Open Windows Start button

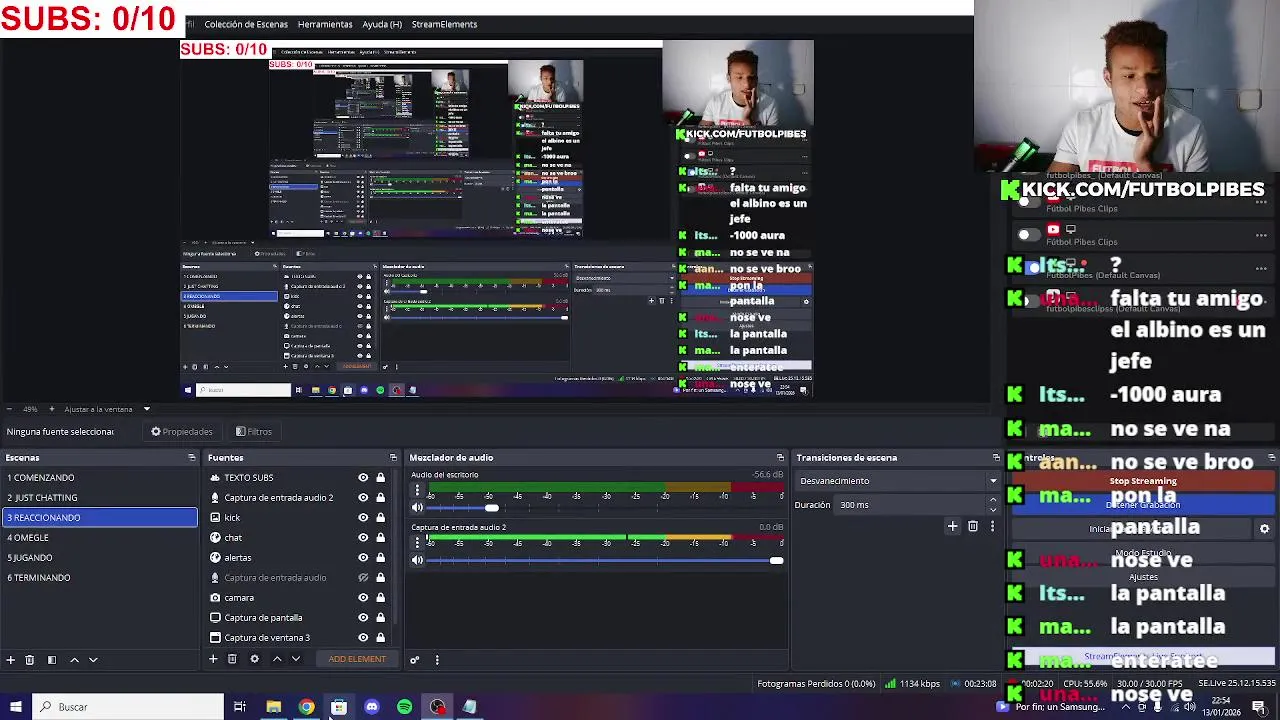16,707
